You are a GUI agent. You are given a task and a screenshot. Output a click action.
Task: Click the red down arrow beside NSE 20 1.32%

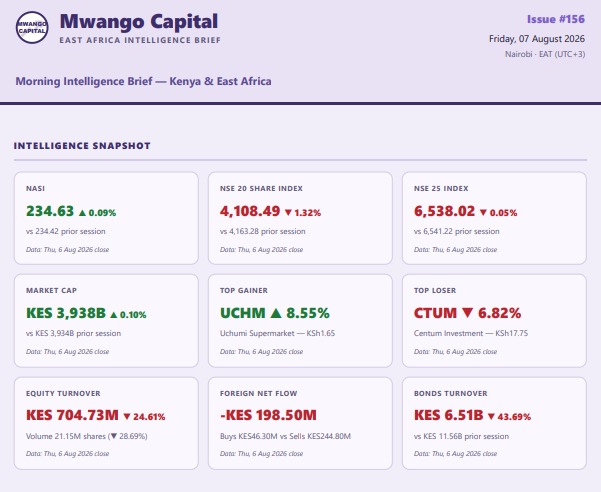[288, 213]
